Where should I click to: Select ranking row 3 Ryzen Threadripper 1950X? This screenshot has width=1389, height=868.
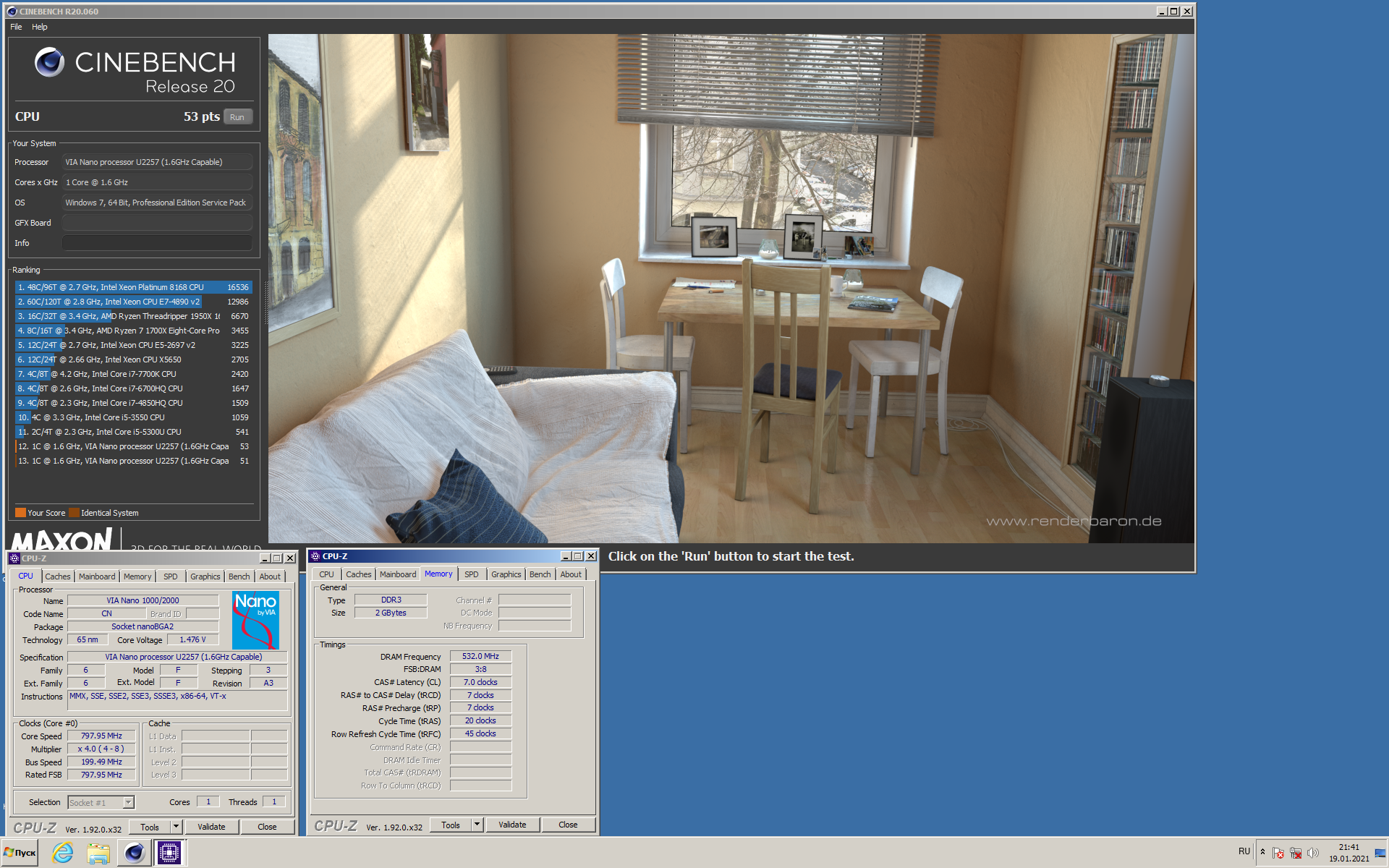click(x=133, y=316)
